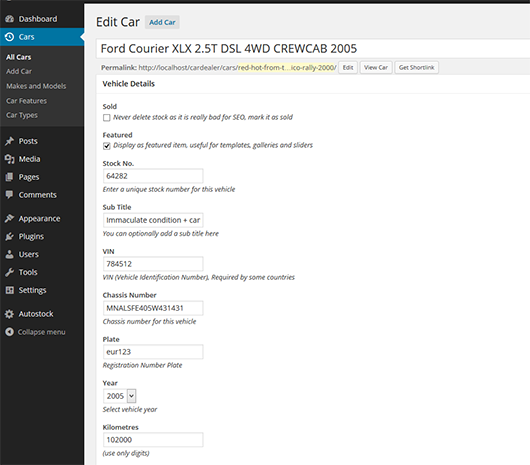
Task: Click the Add Car button beside title
Action: [162, 22]
